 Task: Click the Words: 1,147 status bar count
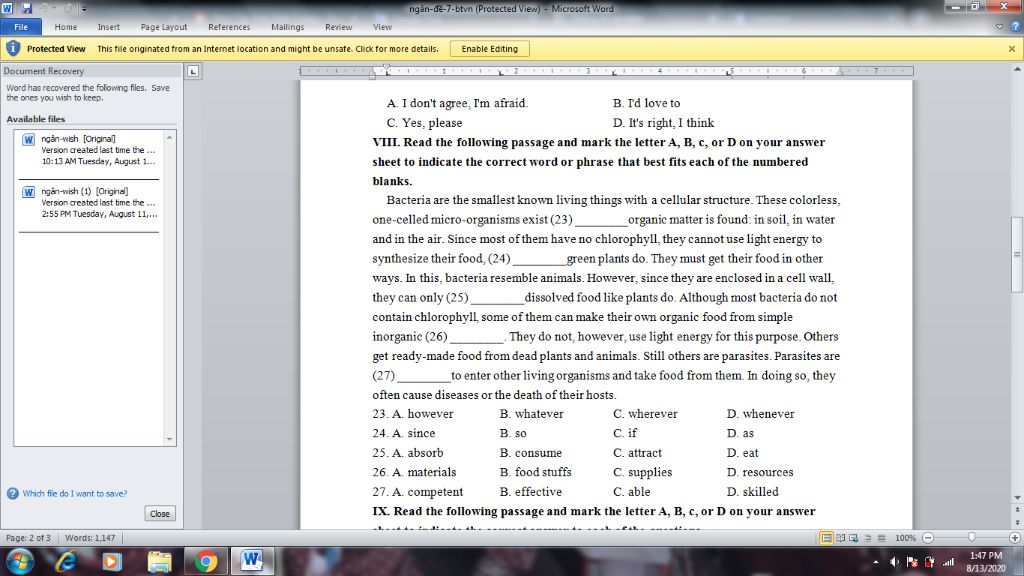click(x=90, y=538)
